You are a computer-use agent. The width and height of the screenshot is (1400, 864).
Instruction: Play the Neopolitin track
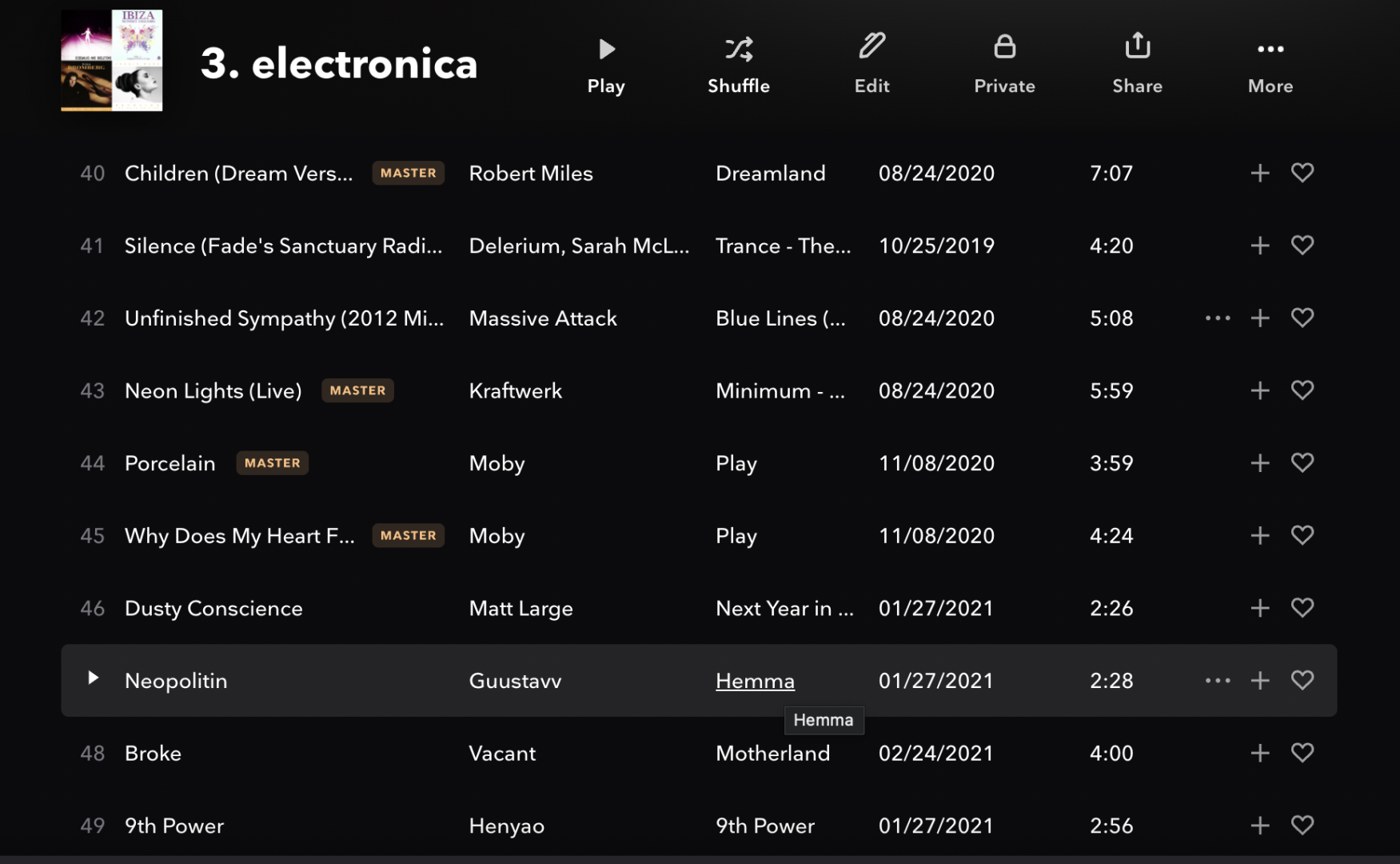93,678
